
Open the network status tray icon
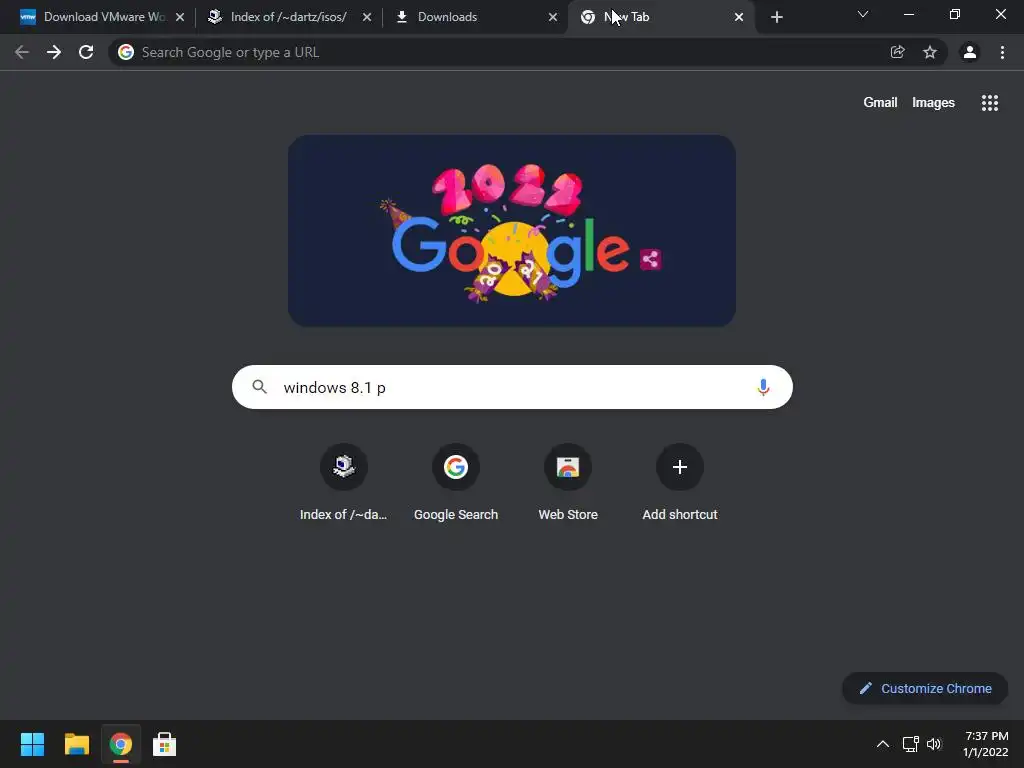coord(910,744)
